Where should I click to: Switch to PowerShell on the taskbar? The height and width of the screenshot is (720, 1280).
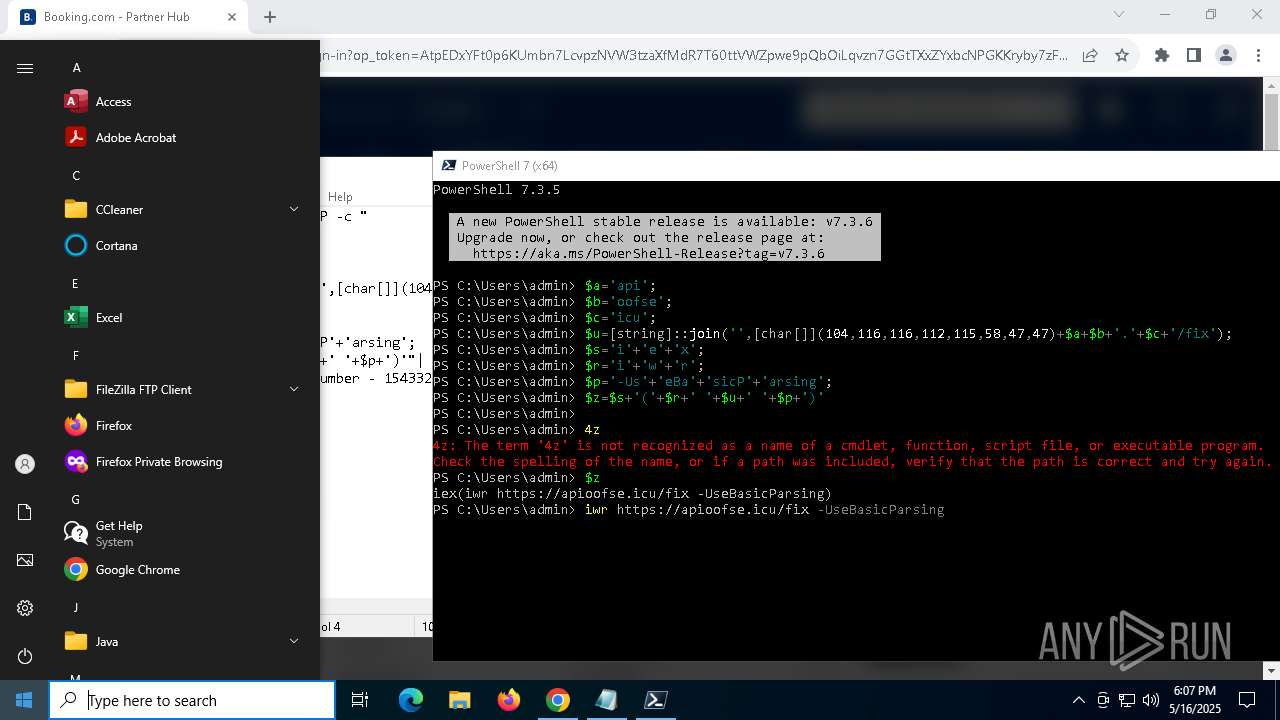coord(656,700)
